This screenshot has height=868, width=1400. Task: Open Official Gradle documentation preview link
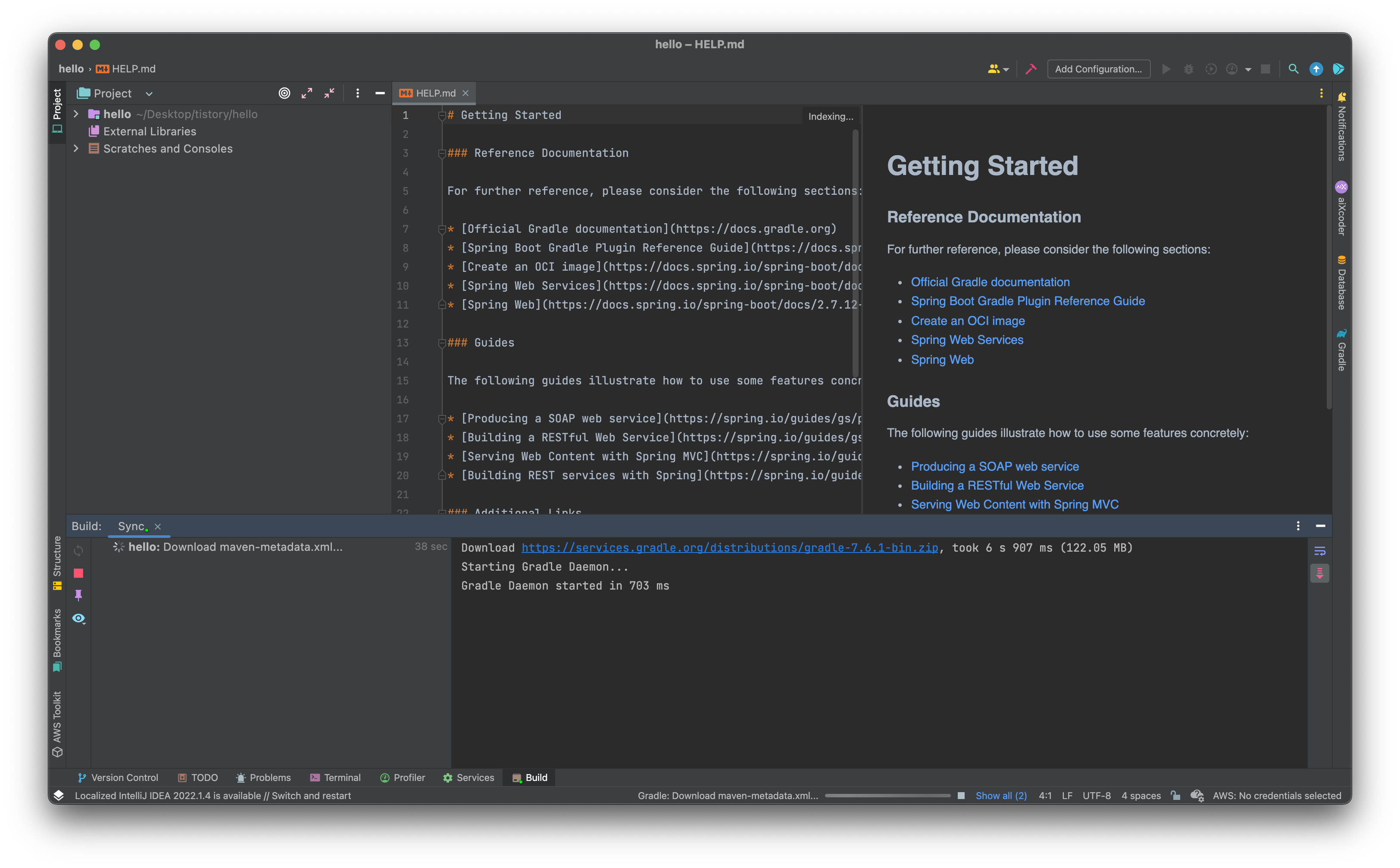pos(990,282)
